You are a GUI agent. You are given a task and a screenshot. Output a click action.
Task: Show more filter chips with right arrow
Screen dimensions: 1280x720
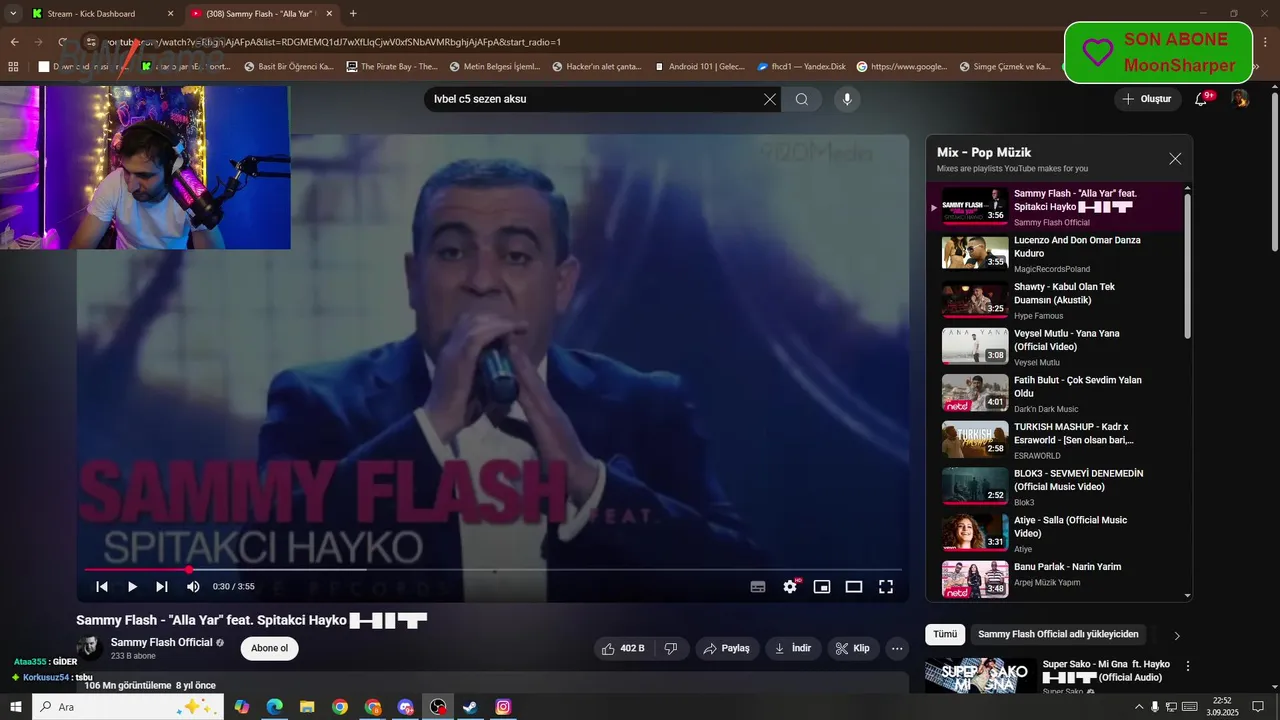pyautogui.click(x=1177, y=635)
